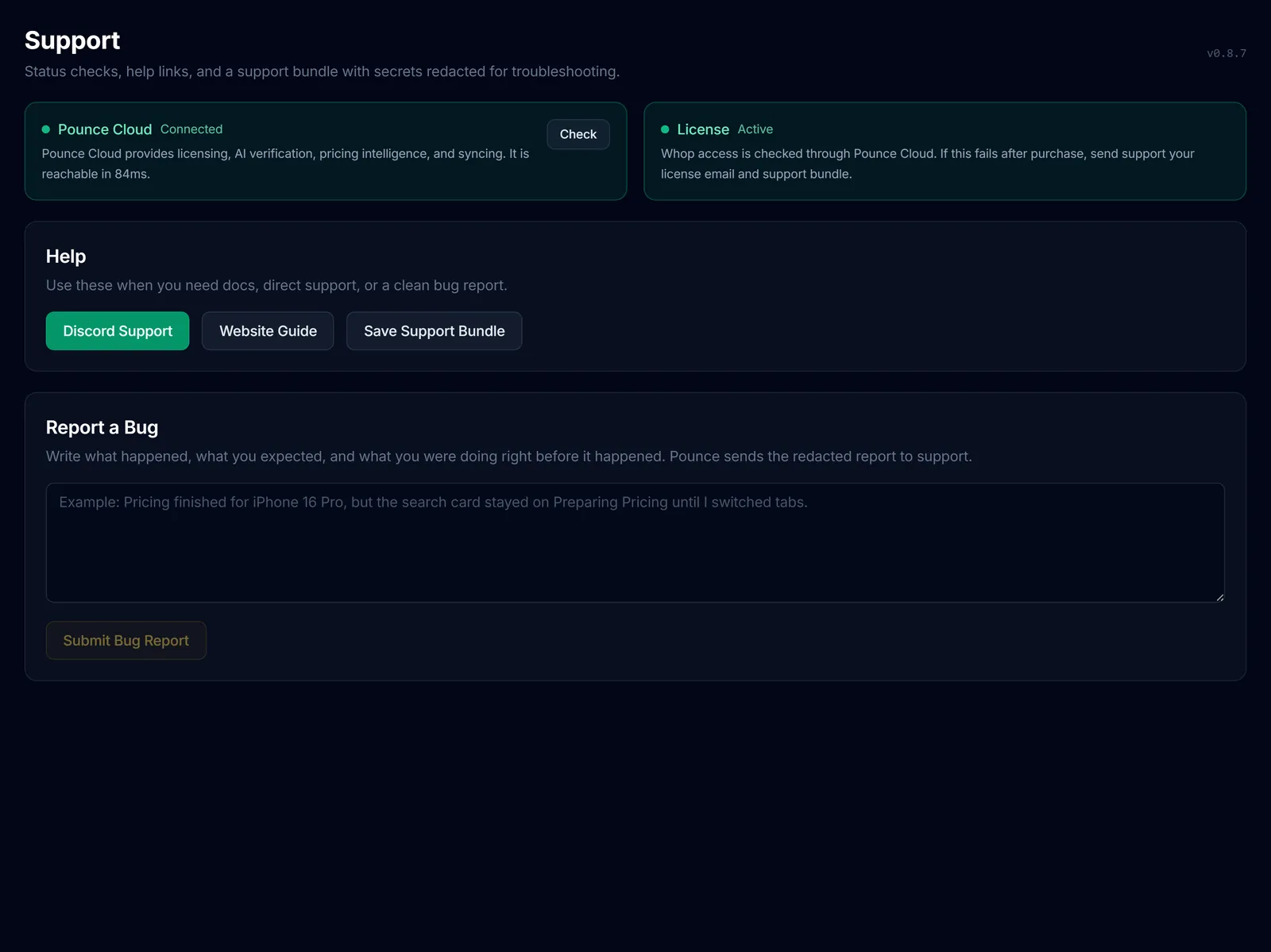Screen dimensions: 1271x952
Task: Click the 'Pounce Cloud' card title
Action: point(105,129)
